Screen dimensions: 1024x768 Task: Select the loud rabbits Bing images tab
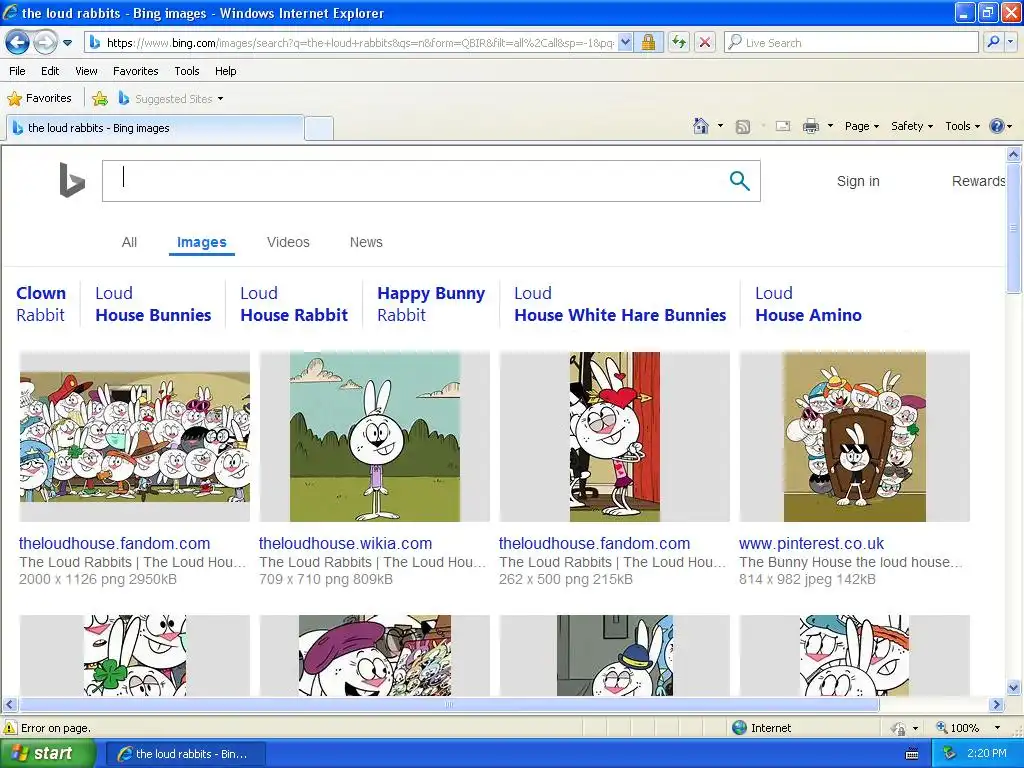155,128
